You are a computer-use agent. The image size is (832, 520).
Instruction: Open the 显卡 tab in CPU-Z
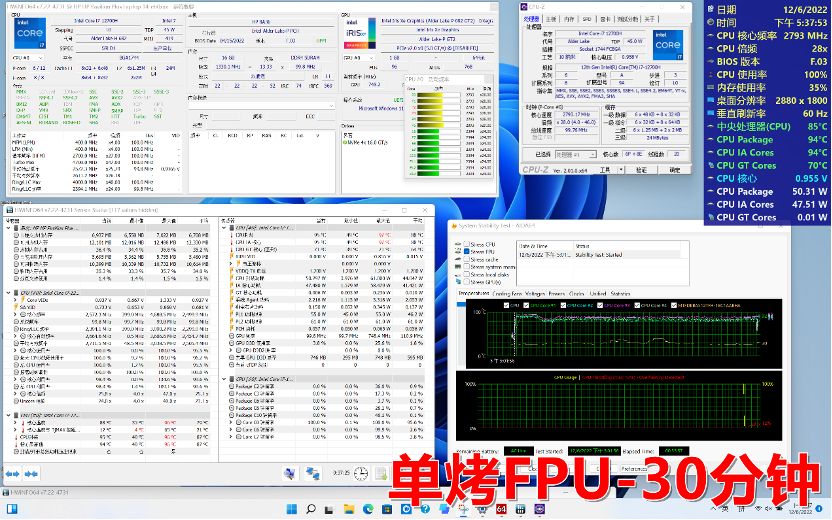(605, 19)
